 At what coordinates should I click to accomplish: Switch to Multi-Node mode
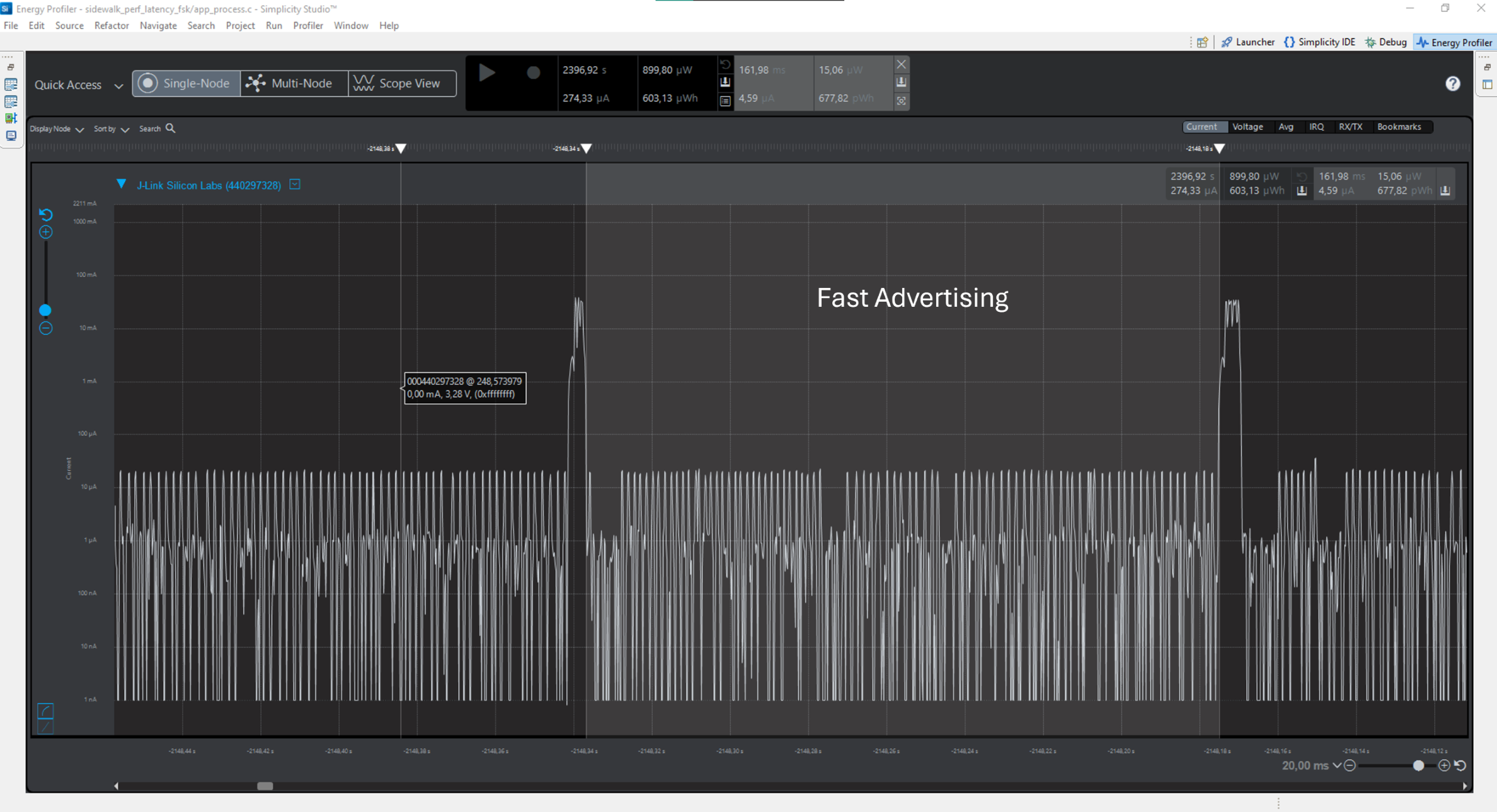tap(294, 83)
